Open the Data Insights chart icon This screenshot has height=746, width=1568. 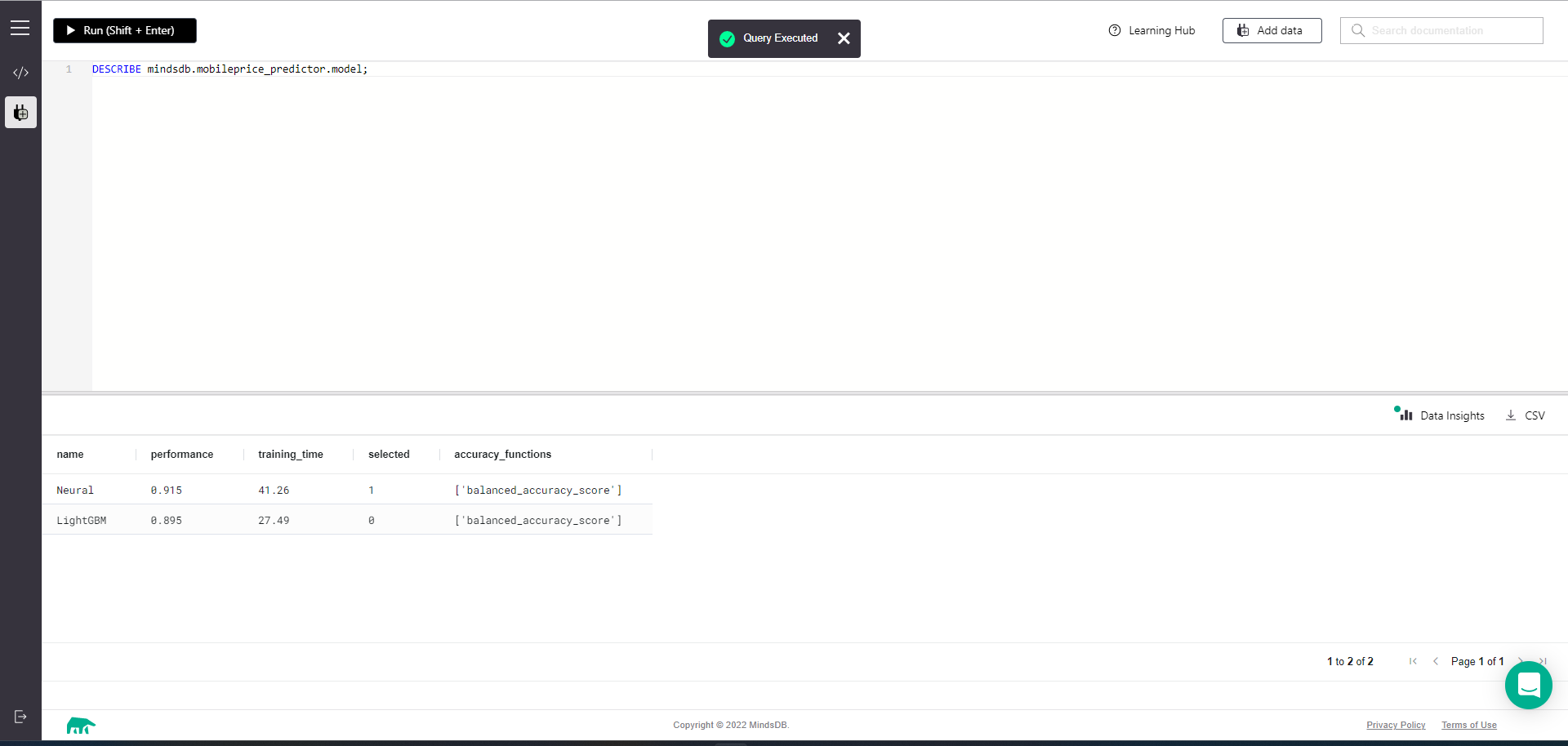1404,414
